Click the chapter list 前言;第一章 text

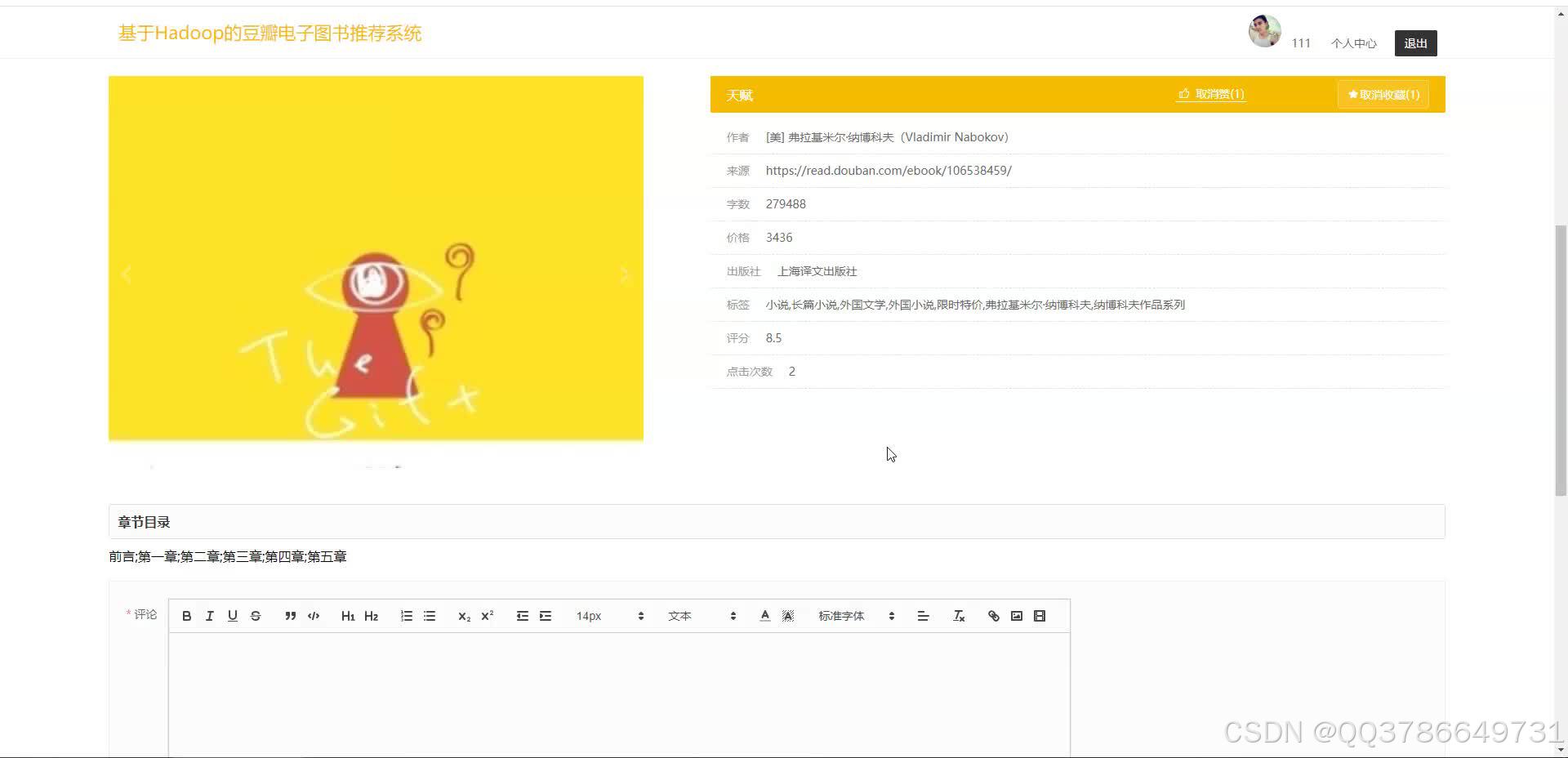tap(228, 556)
